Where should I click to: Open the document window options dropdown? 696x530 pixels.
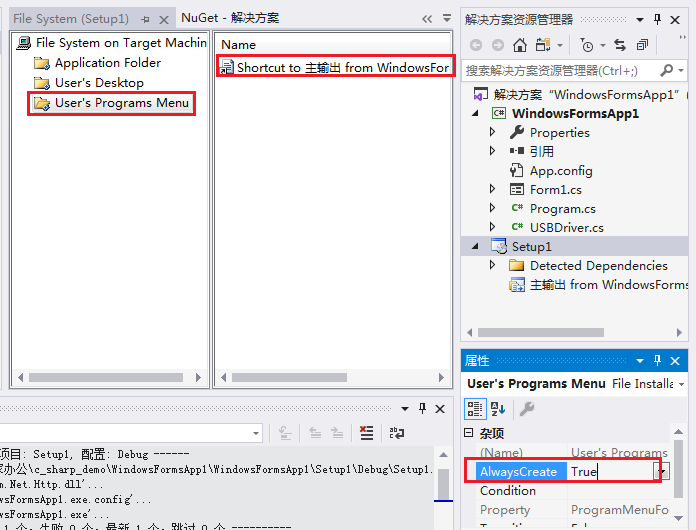coord(447,18)
